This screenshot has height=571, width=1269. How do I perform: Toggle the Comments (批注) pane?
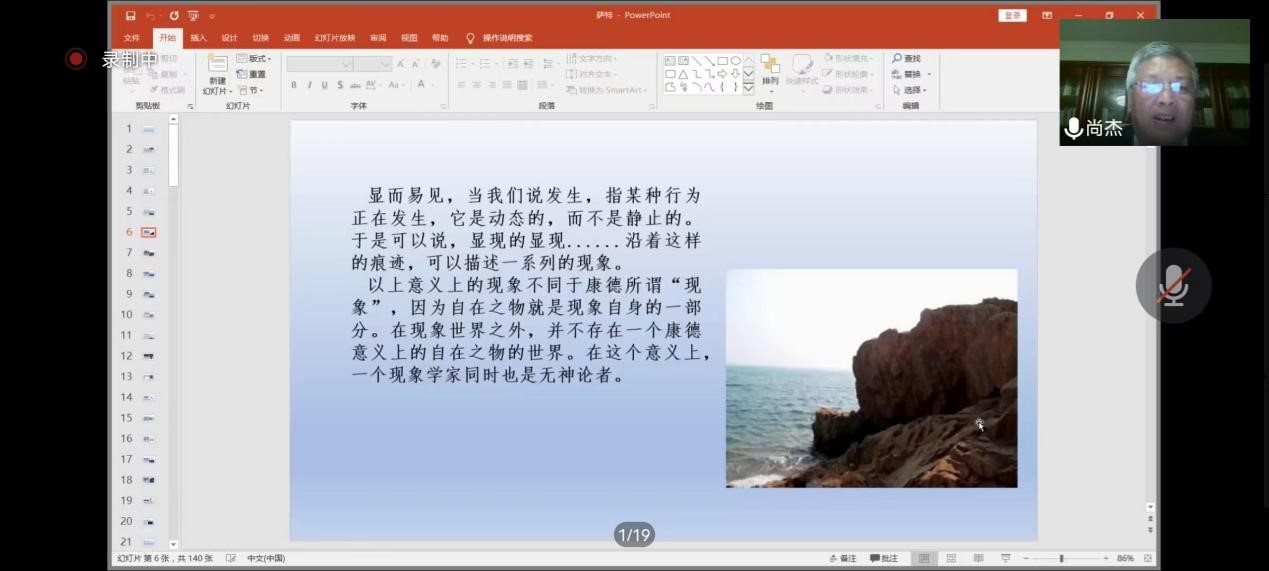click(884, 558)
